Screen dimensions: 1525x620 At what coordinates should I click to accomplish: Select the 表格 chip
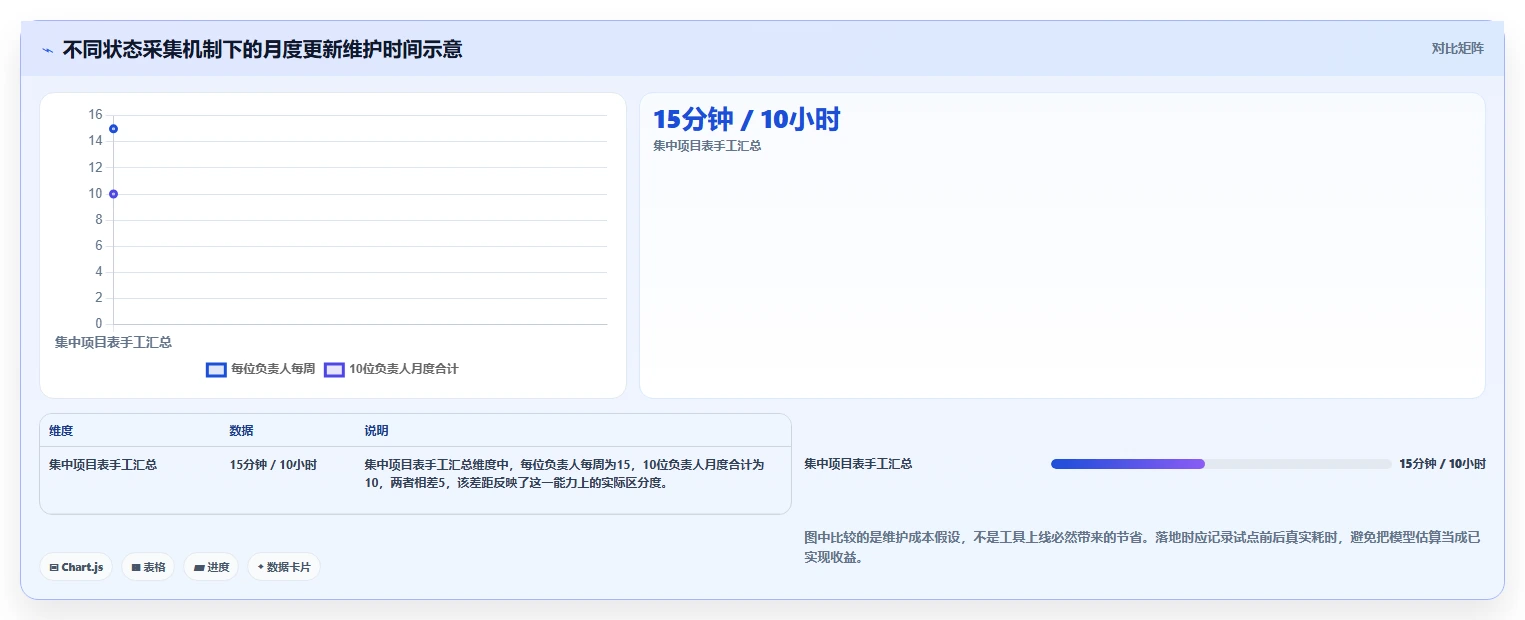[x=148, y=567]
